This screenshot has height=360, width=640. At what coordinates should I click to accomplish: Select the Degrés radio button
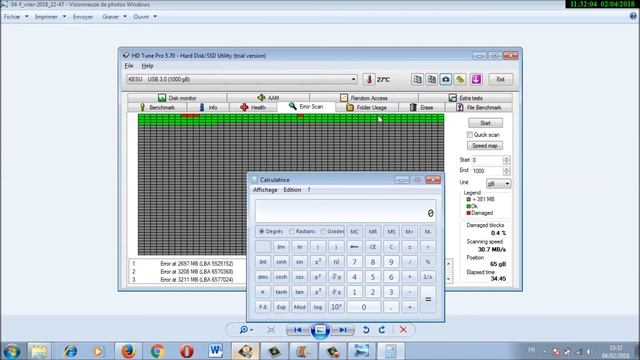click(x=262, y=231)
